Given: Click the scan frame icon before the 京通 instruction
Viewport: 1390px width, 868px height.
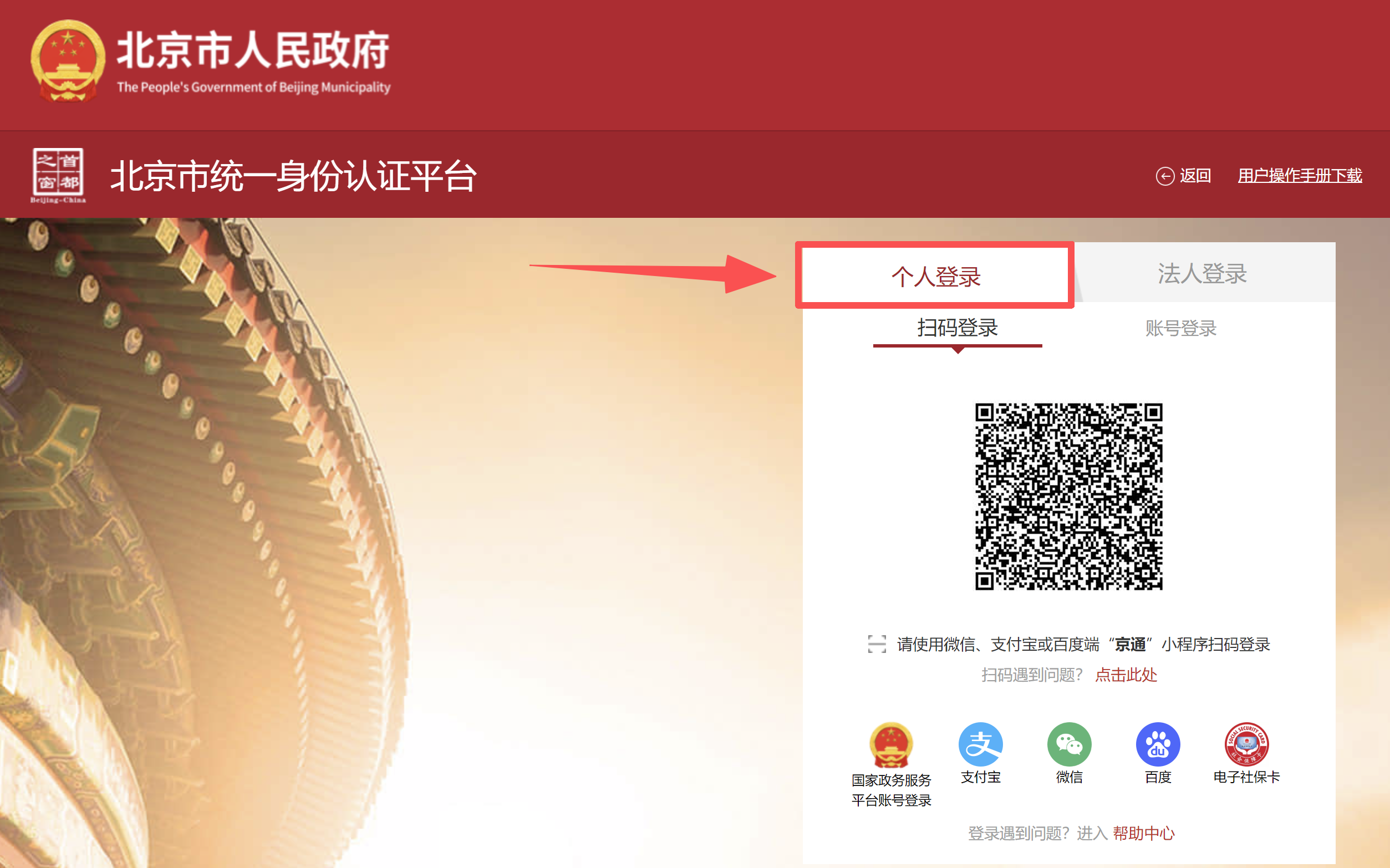Looking at the screenshot, I should [x=877, y=644].
